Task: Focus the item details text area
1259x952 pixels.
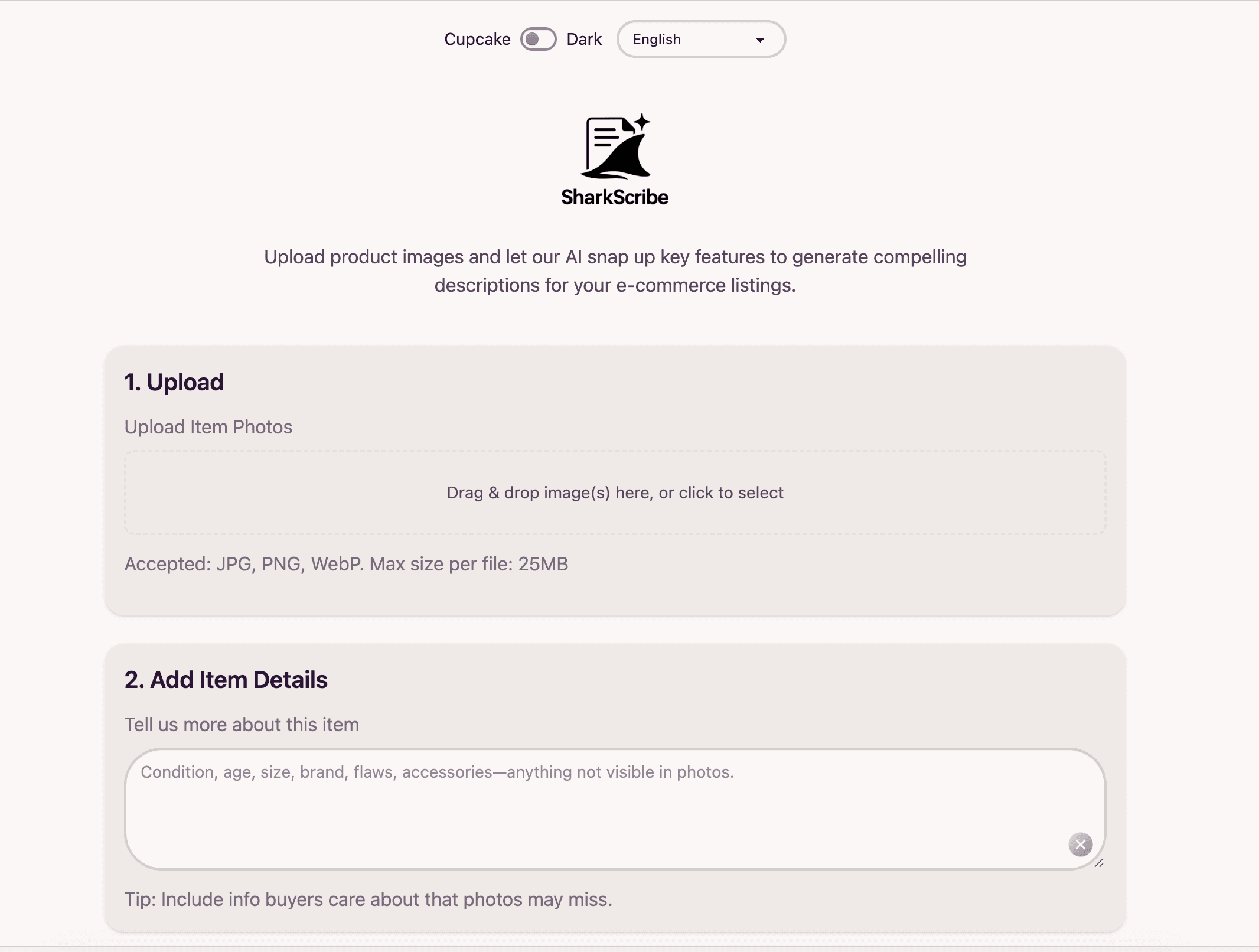Action: tap(591, 815)
